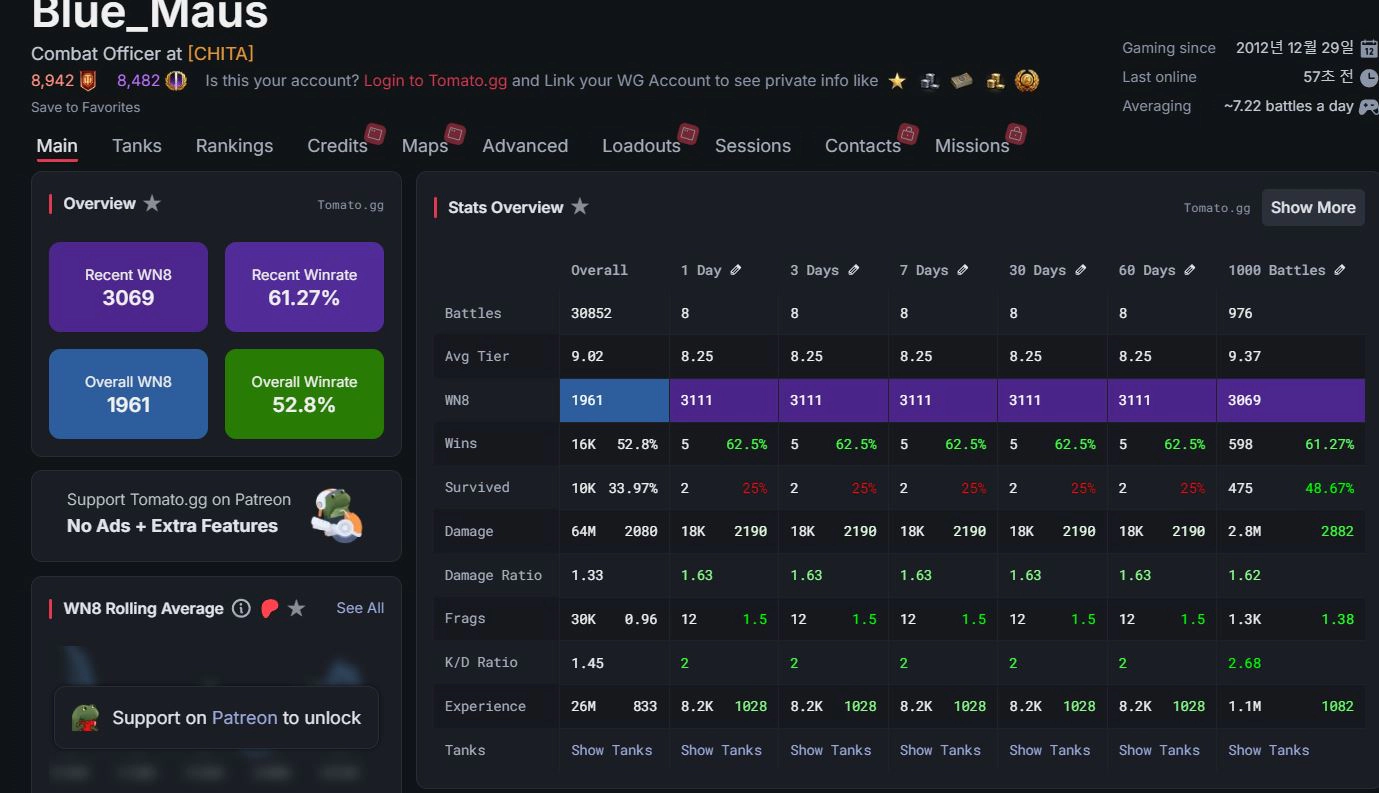Click the Recent Winrate 61.27% card
Image resolution: width=1379 pixels, height=793 pixels.
click(304, 287)
